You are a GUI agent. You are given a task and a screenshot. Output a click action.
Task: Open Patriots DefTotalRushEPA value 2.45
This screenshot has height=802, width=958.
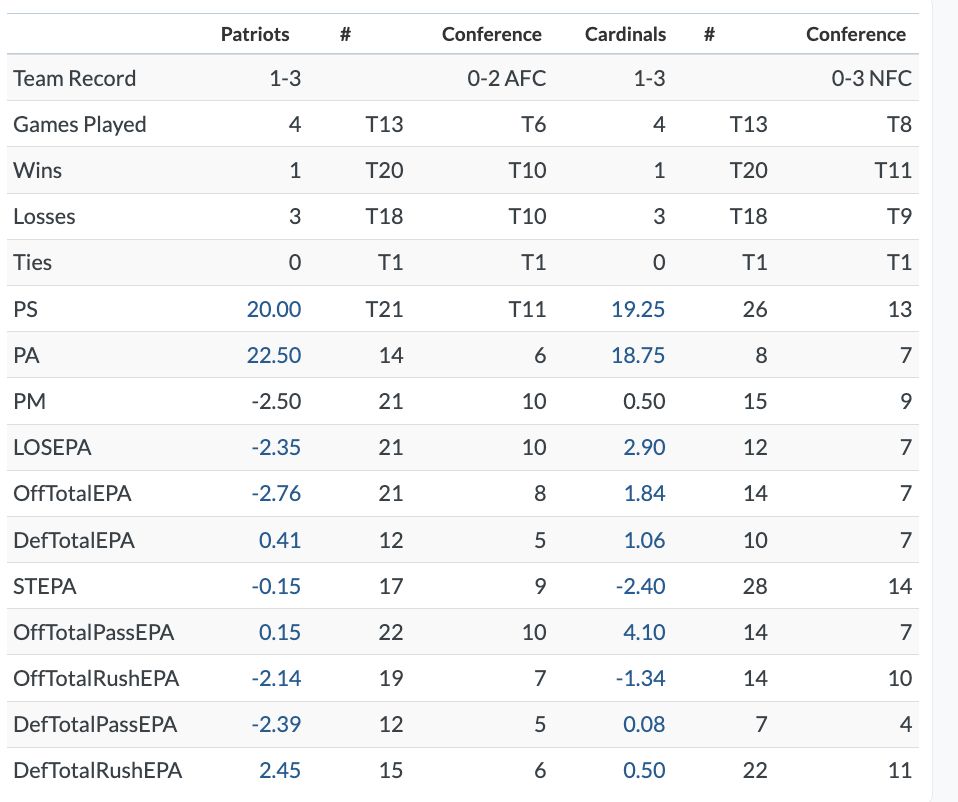click(x=280, y=770)
